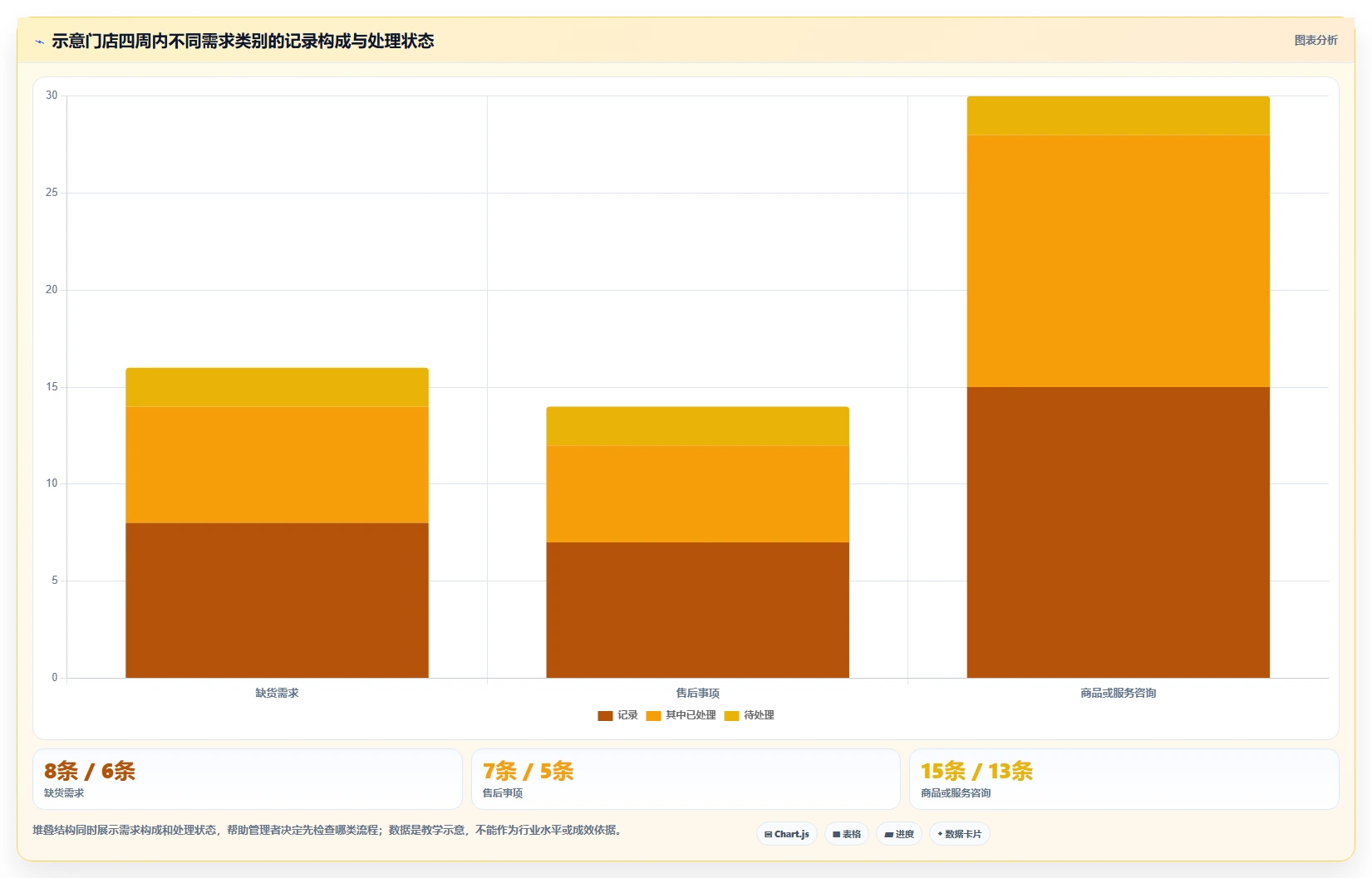This screenshot has width=1372, height=878.
Task: Click the 其中已处理 segment of 售后事项 bar
Action: click(697, 494)
